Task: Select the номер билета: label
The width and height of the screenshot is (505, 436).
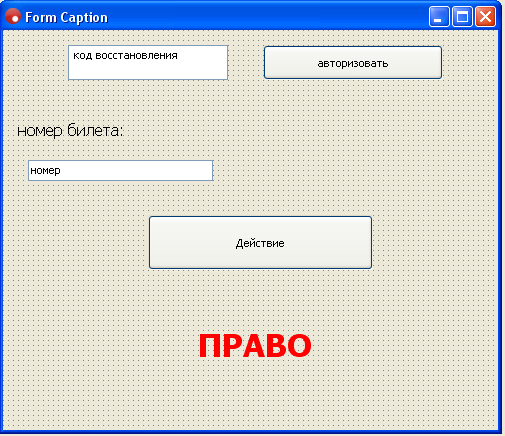Action: (70, 130)
